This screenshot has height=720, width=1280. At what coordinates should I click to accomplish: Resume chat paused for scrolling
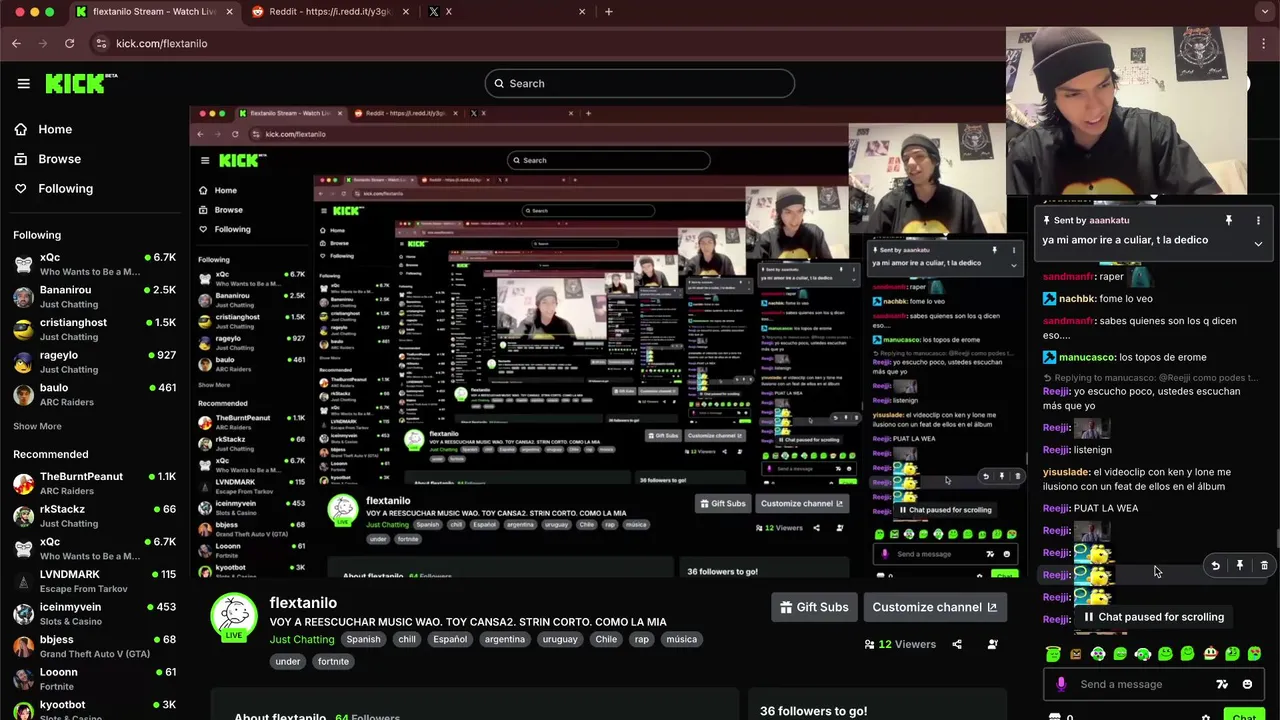[1153, 617]
